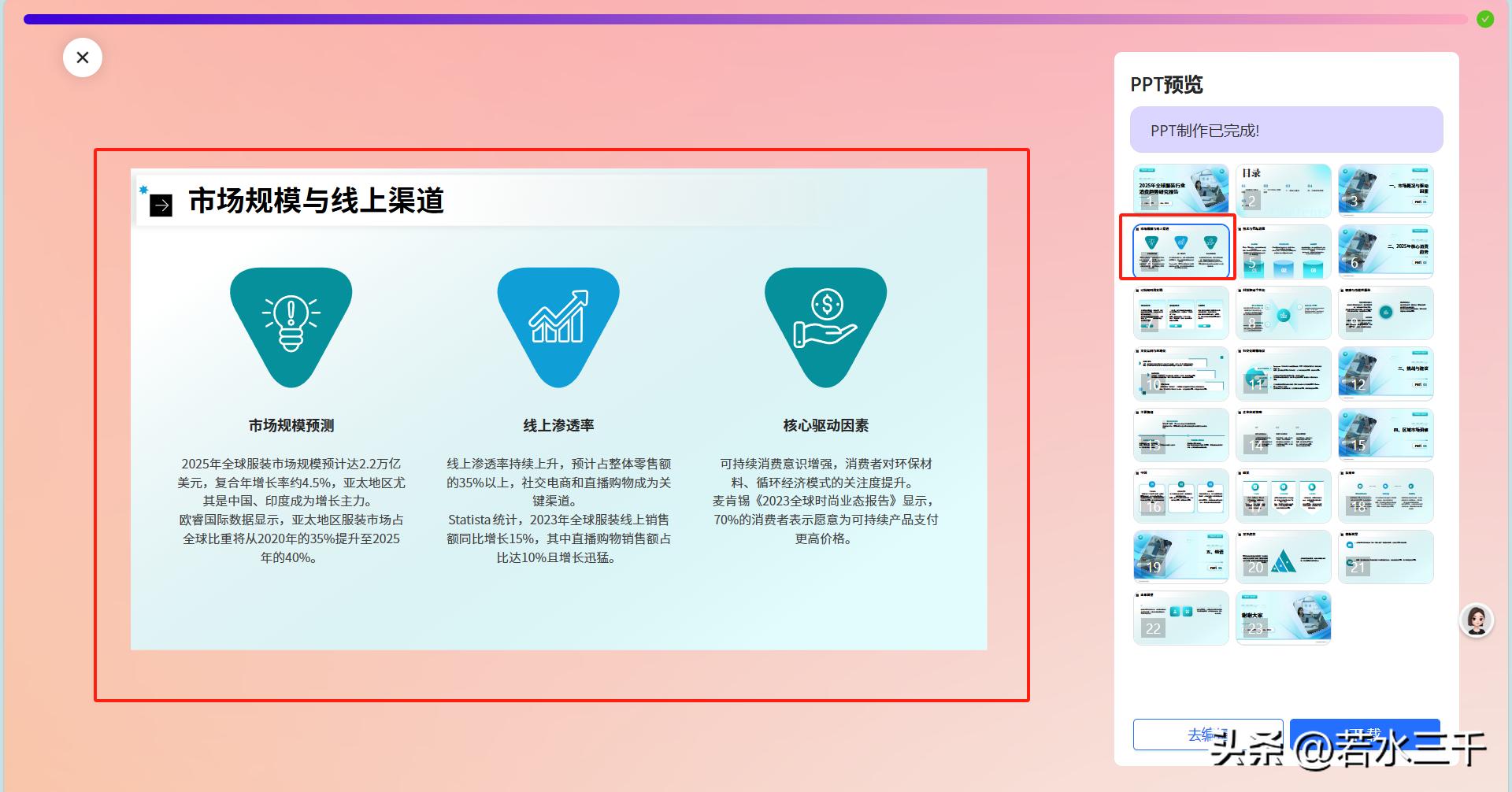Viewport: 1512px width, 792px height.
Task: Select slide 6 thumbnail
Action: [1386, 251]
